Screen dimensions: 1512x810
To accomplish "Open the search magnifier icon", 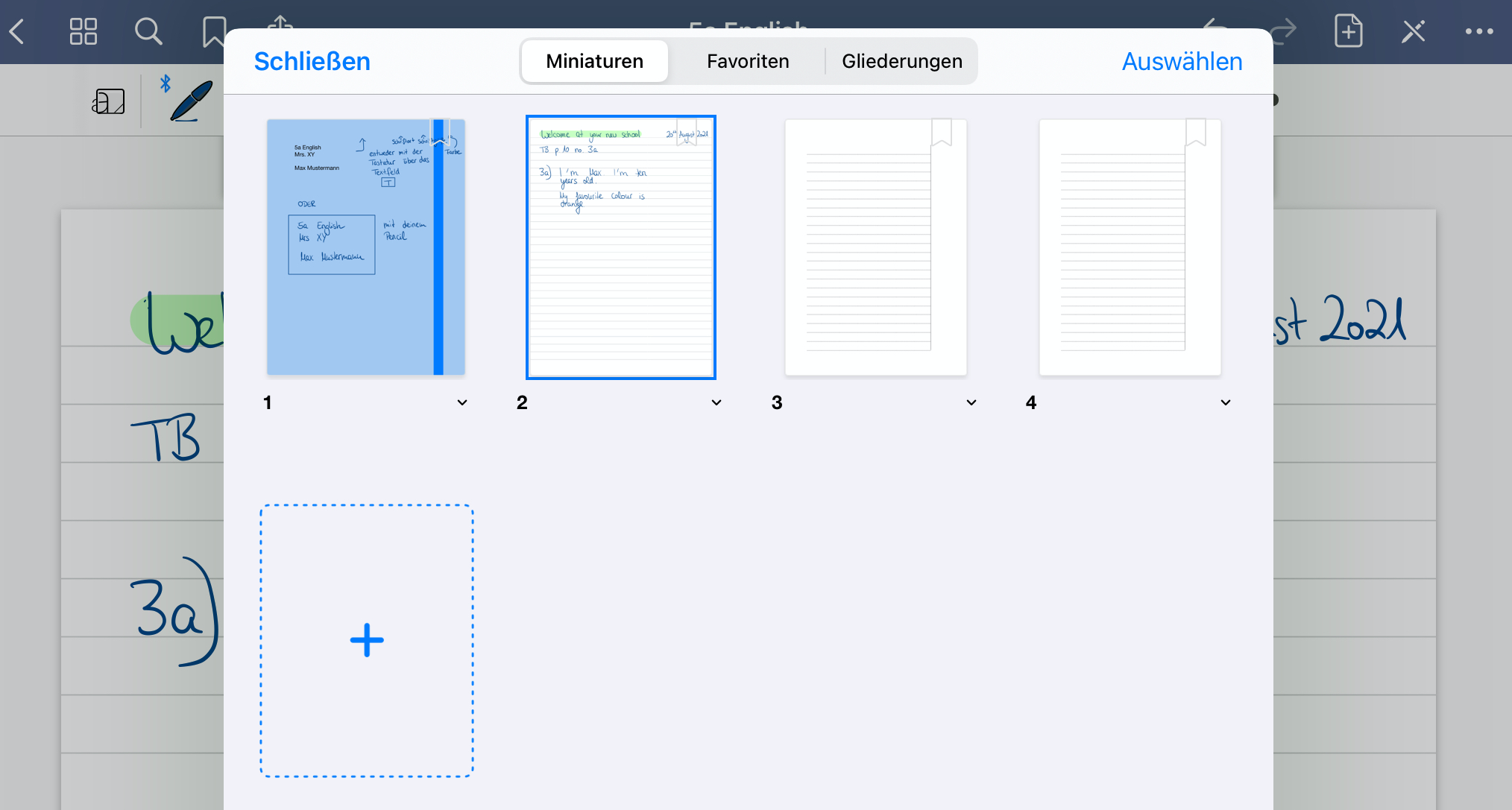I will pyautogui.click(x=148, y=31).
